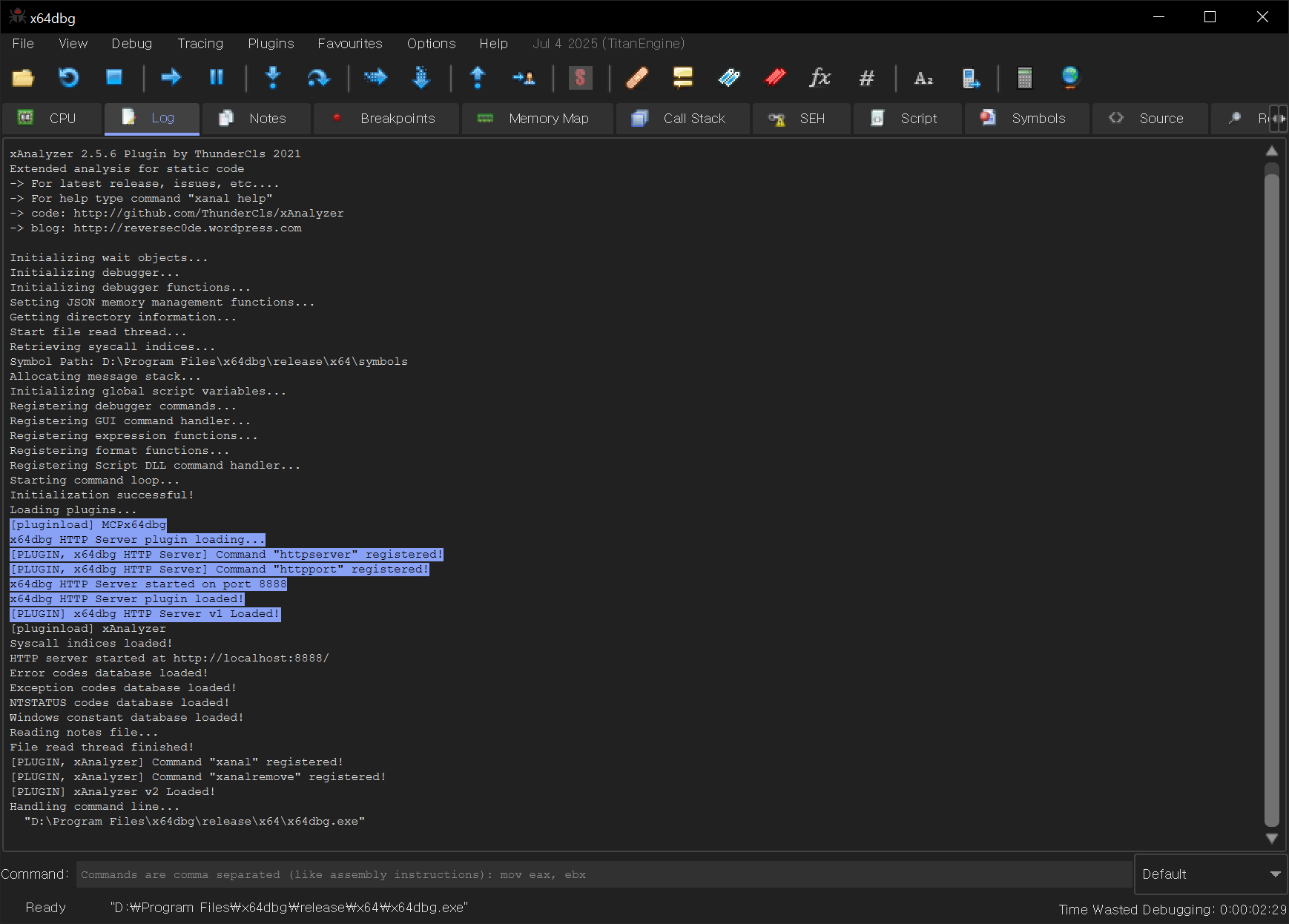Open the View menu
The image size is (1289, 924).
(x=73, y=44)
